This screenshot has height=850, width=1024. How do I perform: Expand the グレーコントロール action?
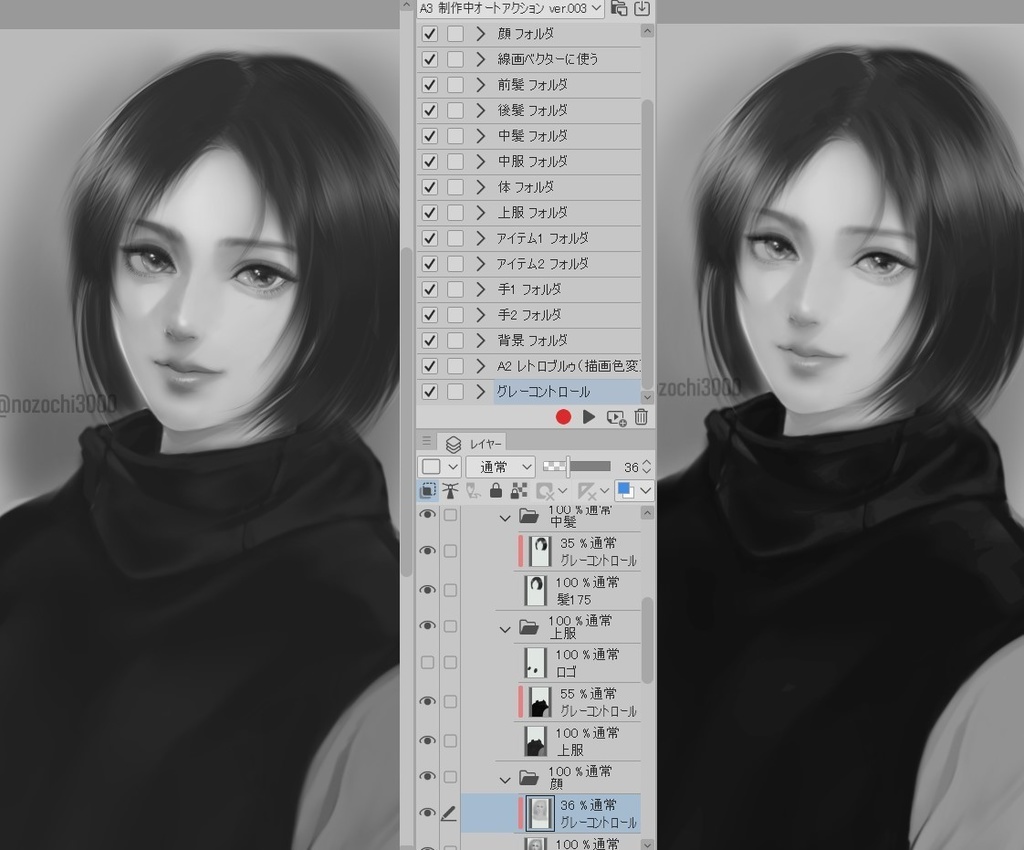[481, 392]
